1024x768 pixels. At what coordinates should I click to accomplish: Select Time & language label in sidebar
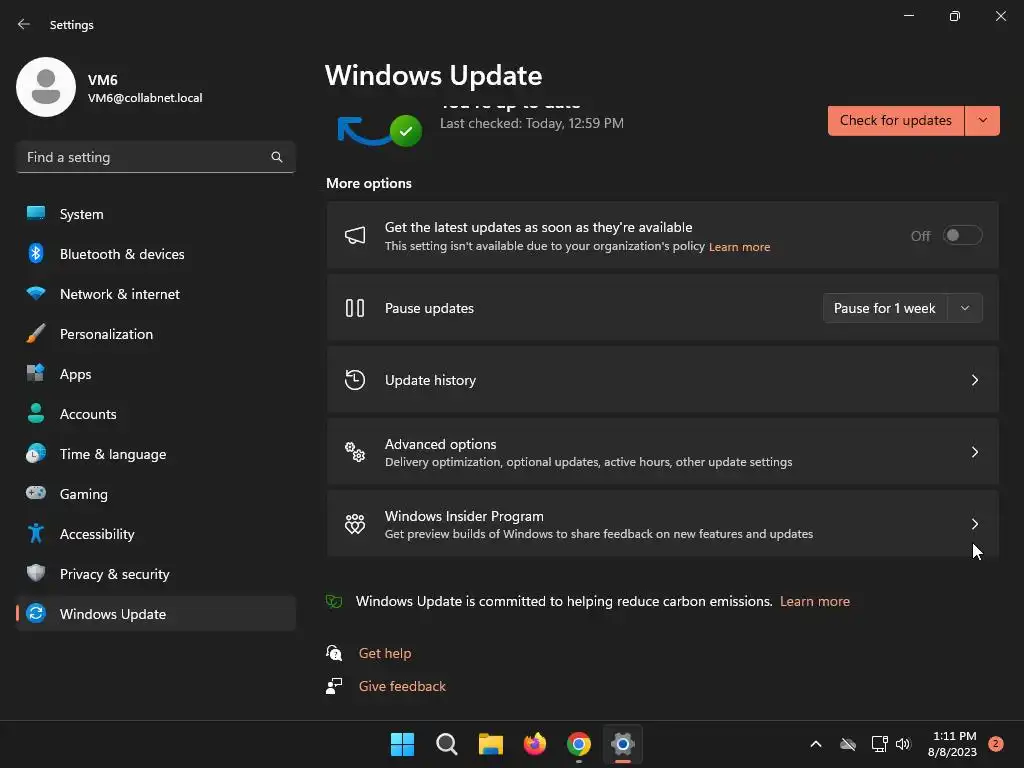pyautogui.click(x=113, y=455)
